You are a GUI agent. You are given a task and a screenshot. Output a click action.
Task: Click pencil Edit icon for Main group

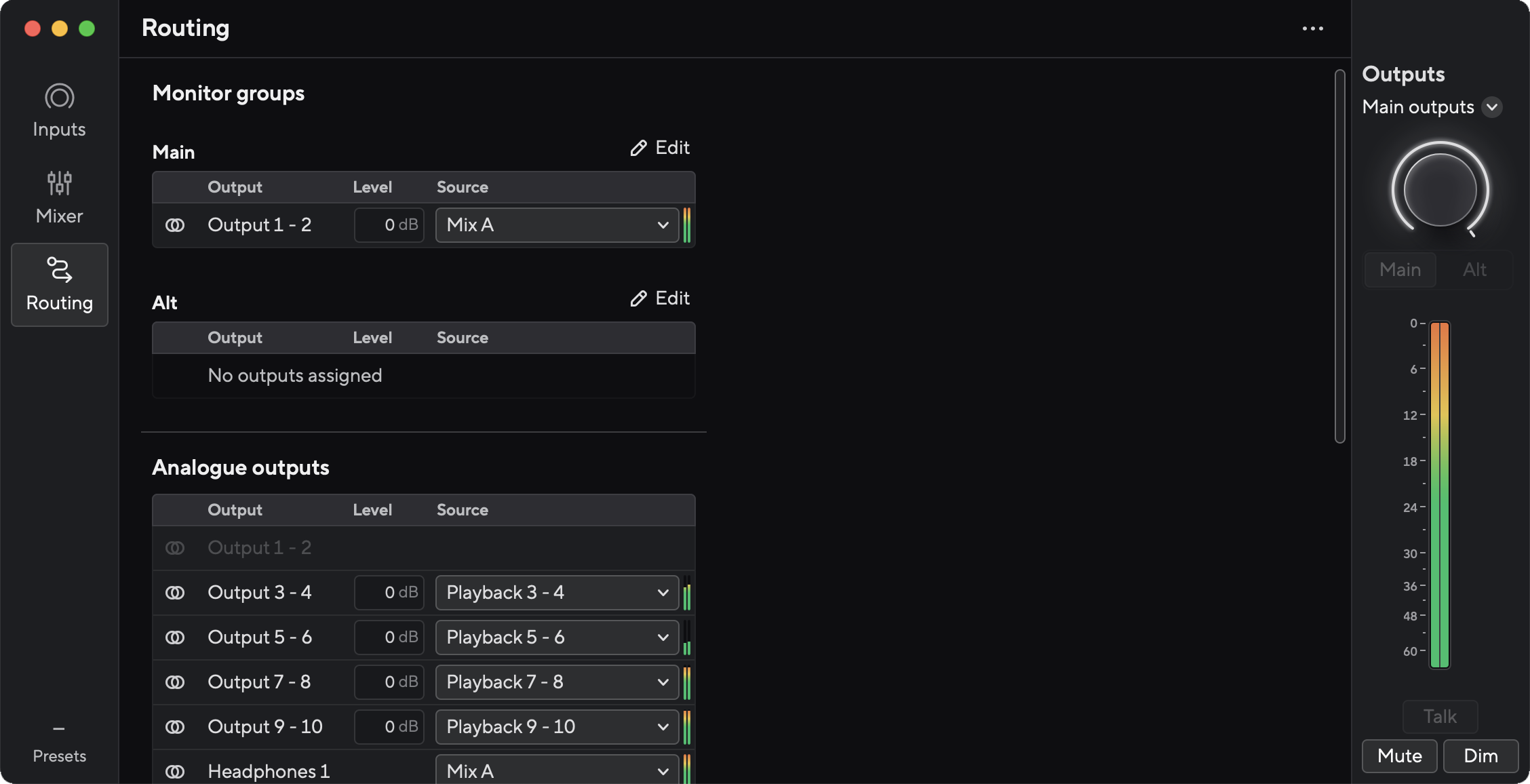tap(638, 148)
